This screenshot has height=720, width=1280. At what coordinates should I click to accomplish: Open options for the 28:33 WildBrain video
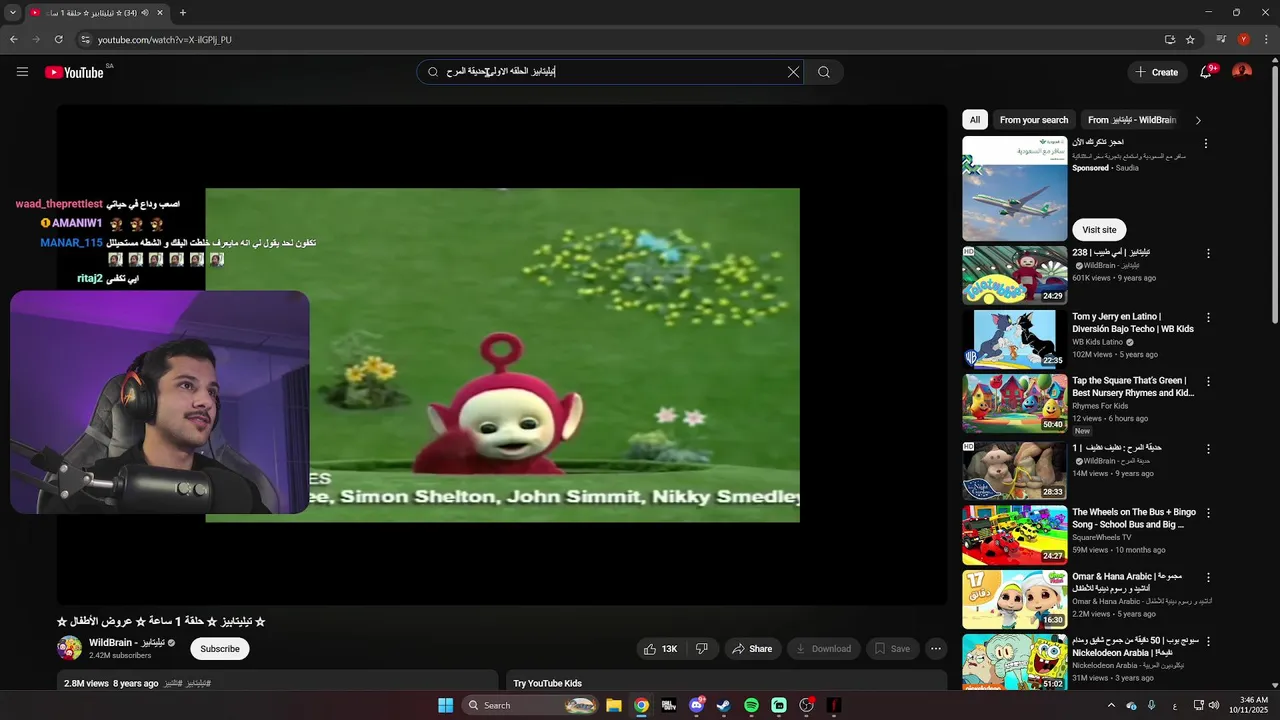(x=1208, y=449)
